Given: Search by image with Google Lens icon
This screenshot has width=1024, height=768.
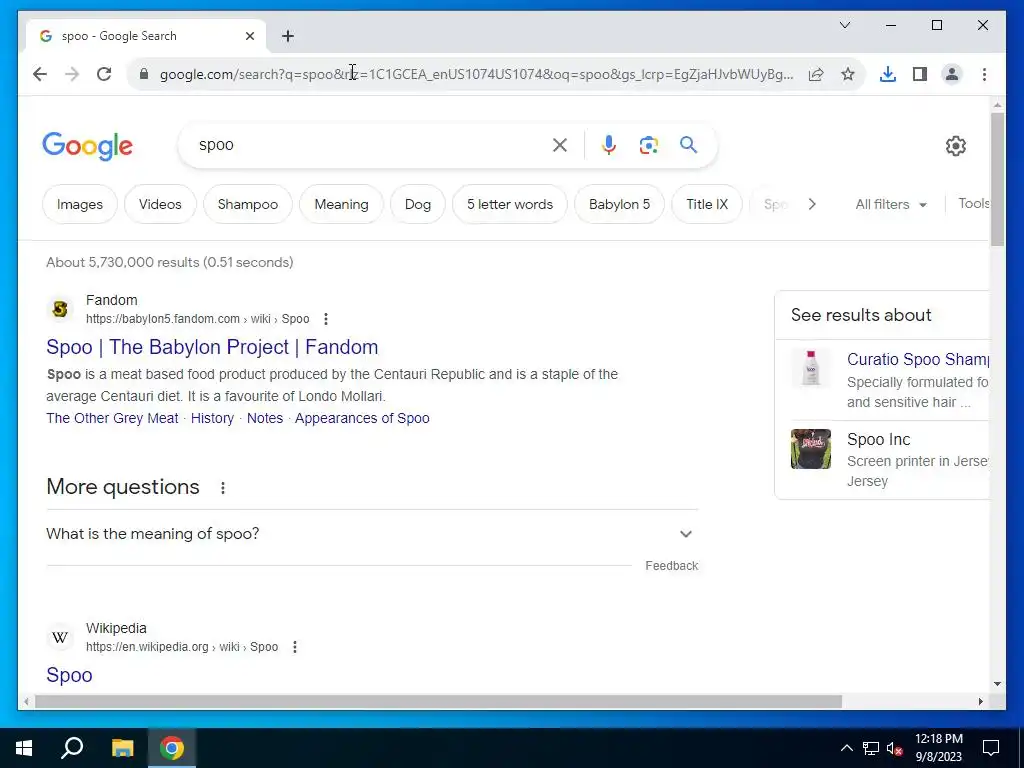Looking at the screenshot, I should [648, 145].
